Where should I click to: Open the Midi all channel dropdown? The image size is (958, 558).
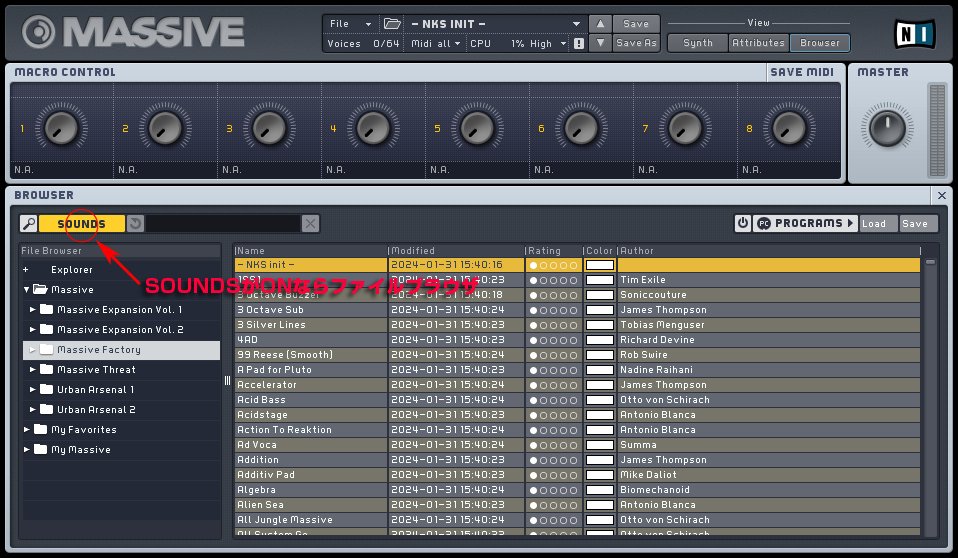click(436, 43)
